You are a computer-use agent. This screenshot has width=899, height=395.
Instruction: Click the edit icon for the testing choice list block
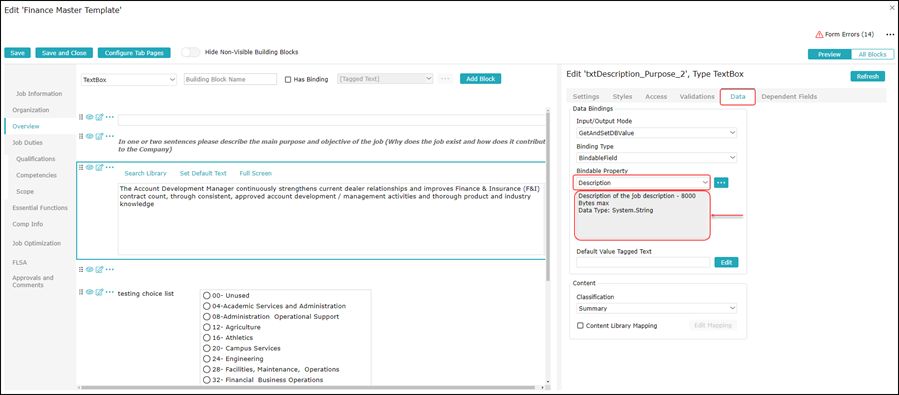click(99, 292)
